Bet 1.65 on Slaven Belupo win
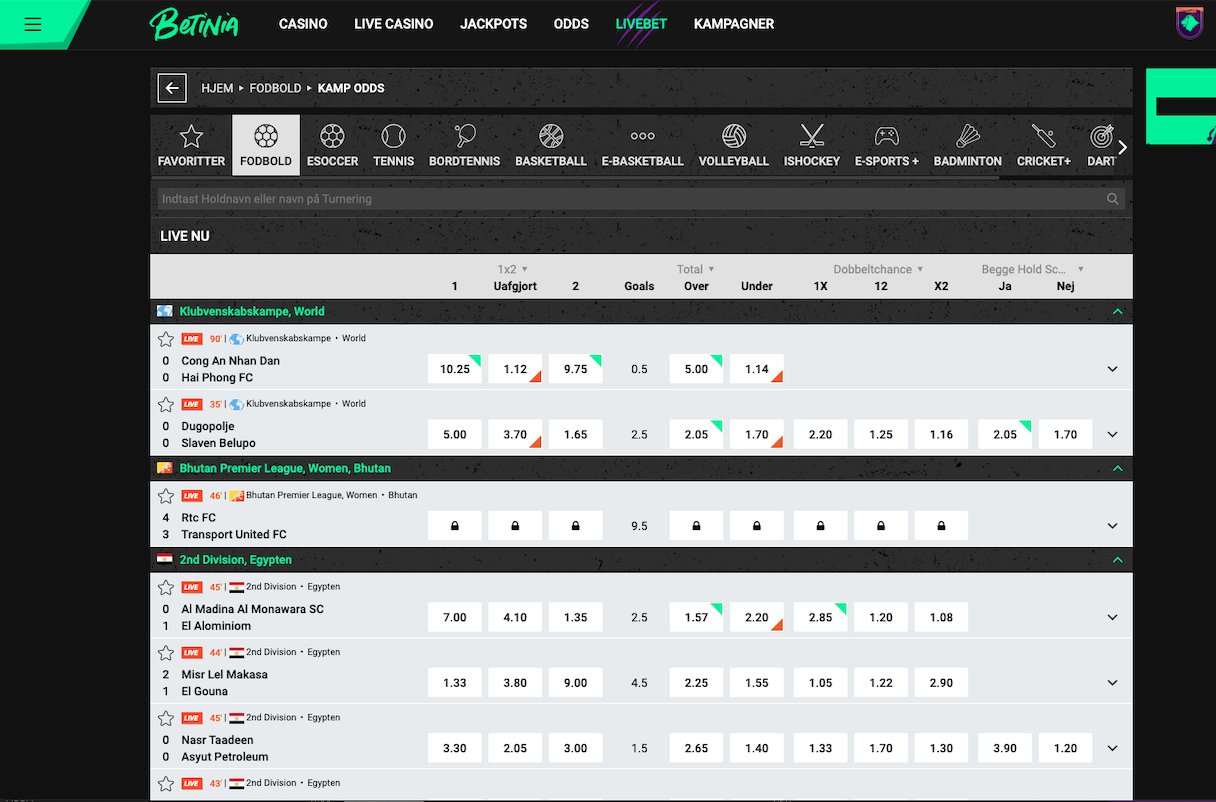Image resolution: width=1216 pixels, height=802 pixels. point(575,435)
